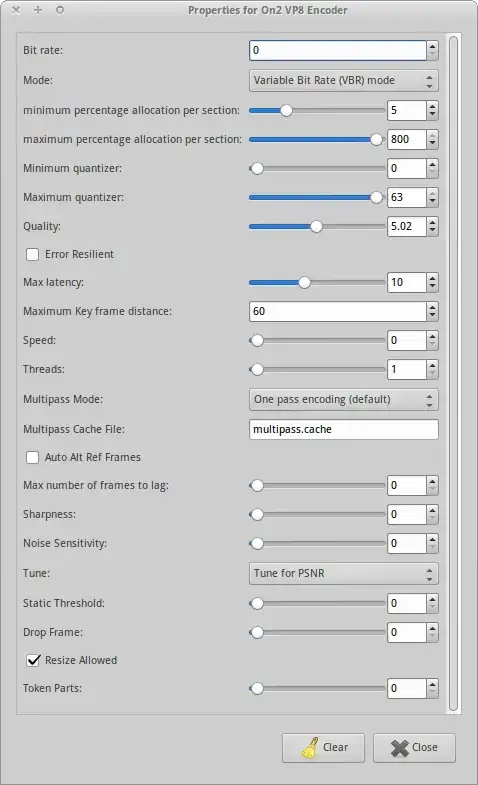Click the Maximum quantizer spin box value 63

[x=407, y=198]
